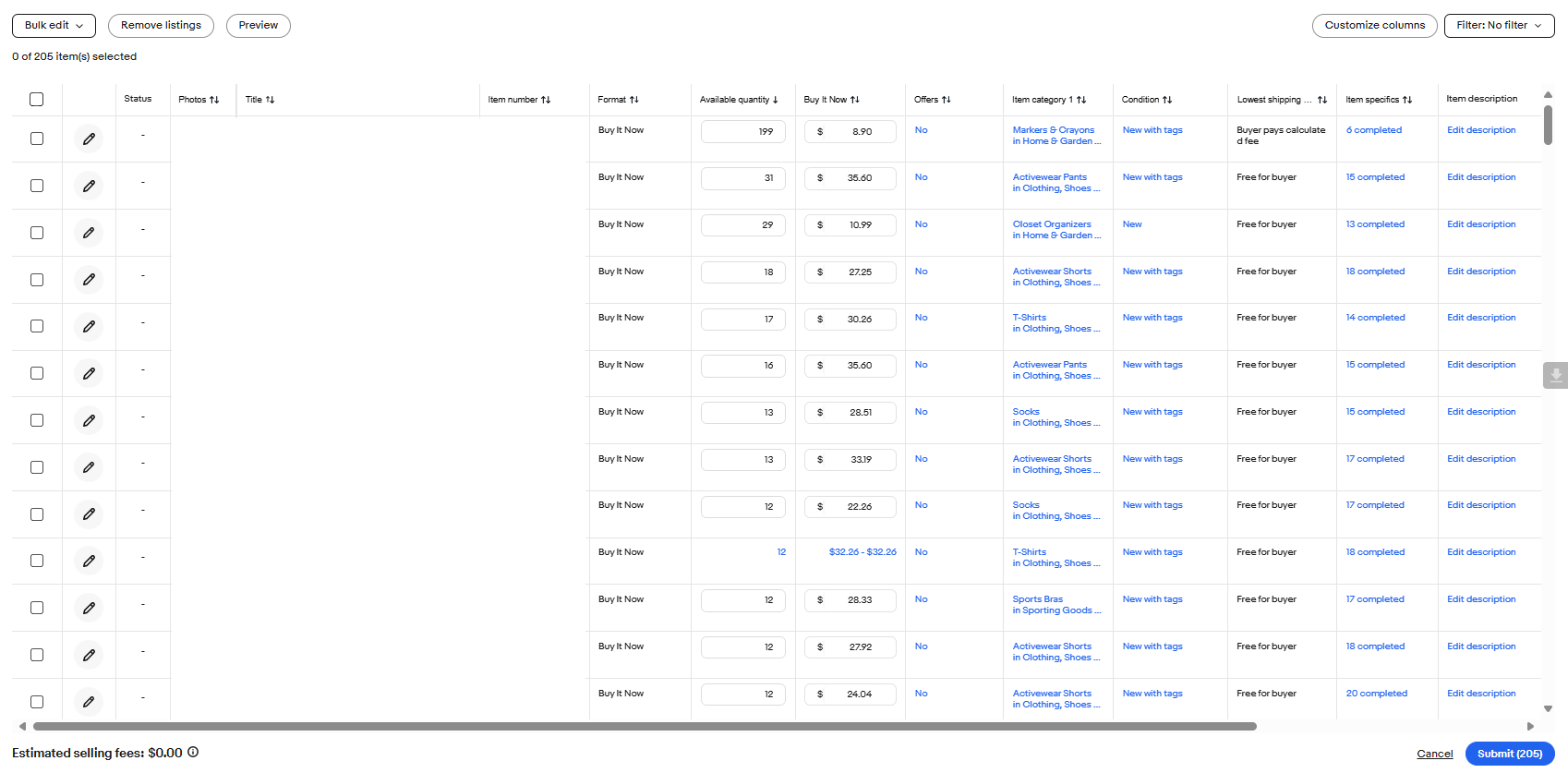
Task: Click the pencil edit icon for the Closet Organizers listing
Action: tap(89, 233)
